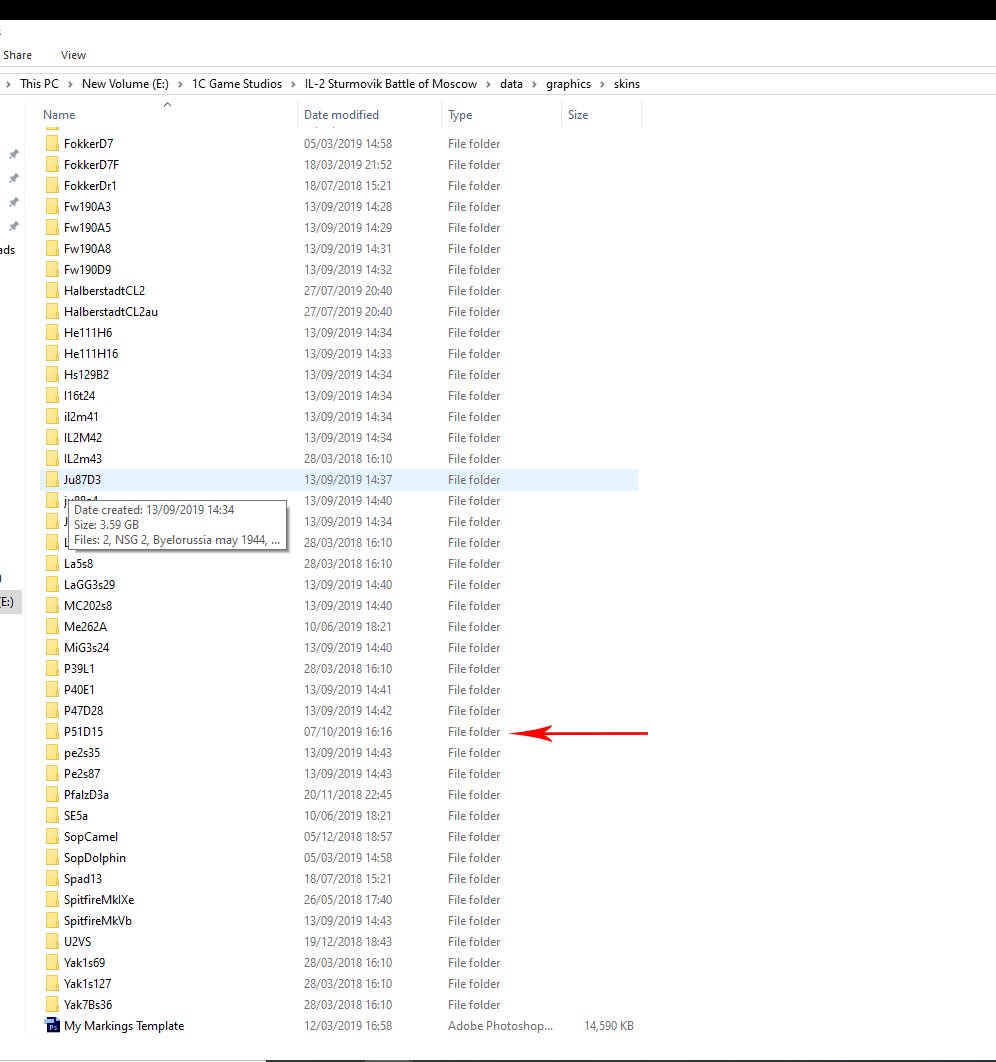The height and width of the screenshot is (1062, 996).
Task: Select the He111H6 folder icon
Action: click(52, 333)
